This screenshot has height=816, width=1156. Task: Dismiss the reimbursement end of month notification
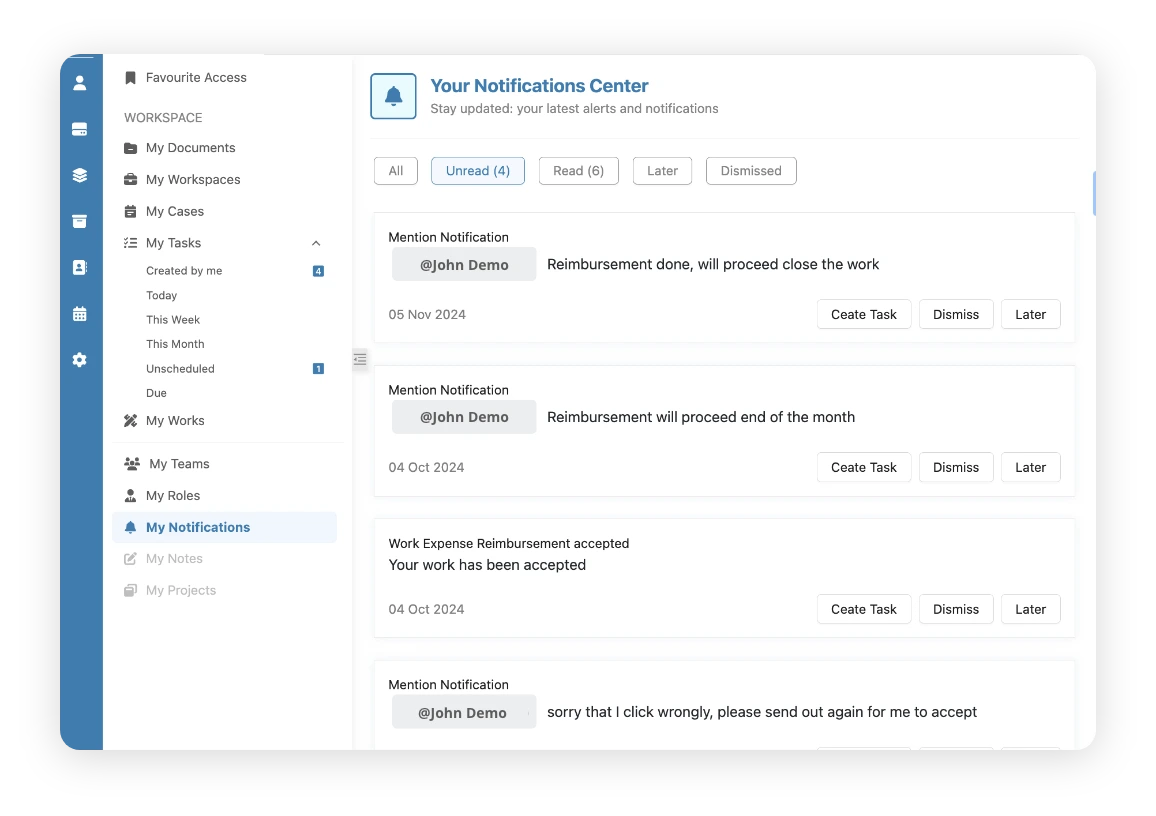click(x=955, y=467)
